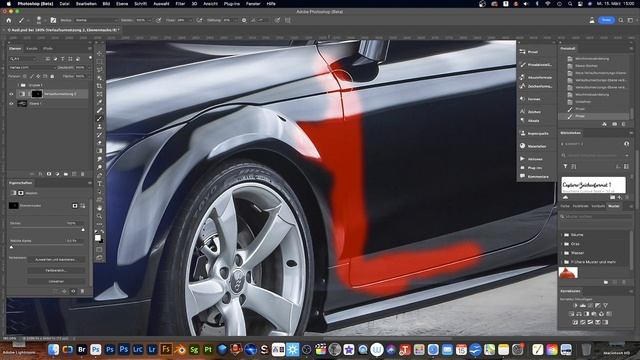Expand the Gras pattern folder
This screenshot has height=360, width=640.
click(x=562, y=244)
